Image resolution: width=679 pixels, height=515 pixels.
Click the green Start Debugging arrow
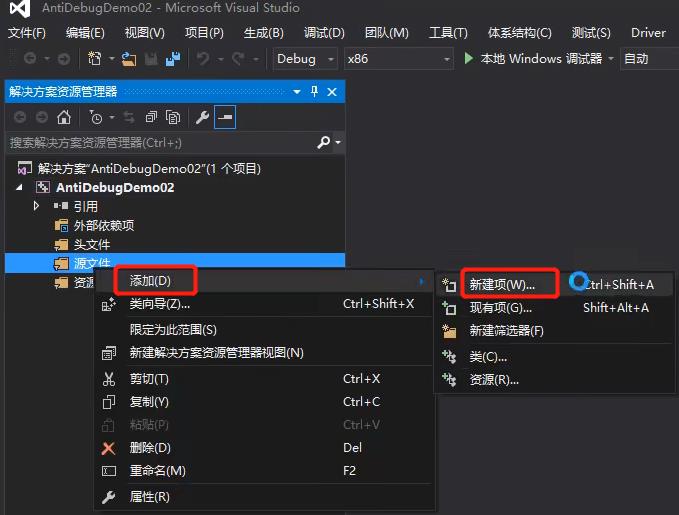tap(469, 58)
